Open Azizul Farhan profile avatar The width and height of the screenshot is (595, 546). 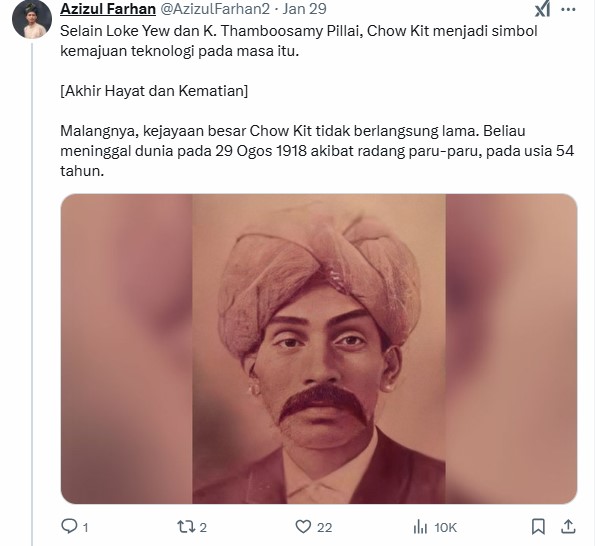click(x=32, y=20)
